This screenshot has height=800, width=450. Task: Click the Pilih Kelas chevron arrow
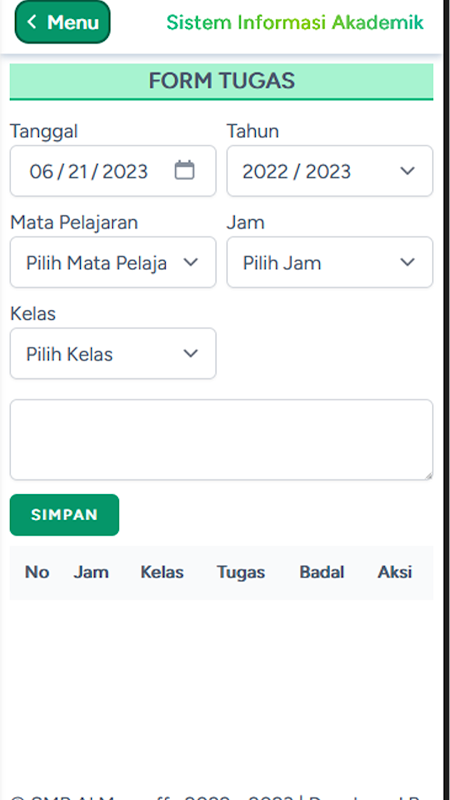(190, 354)
